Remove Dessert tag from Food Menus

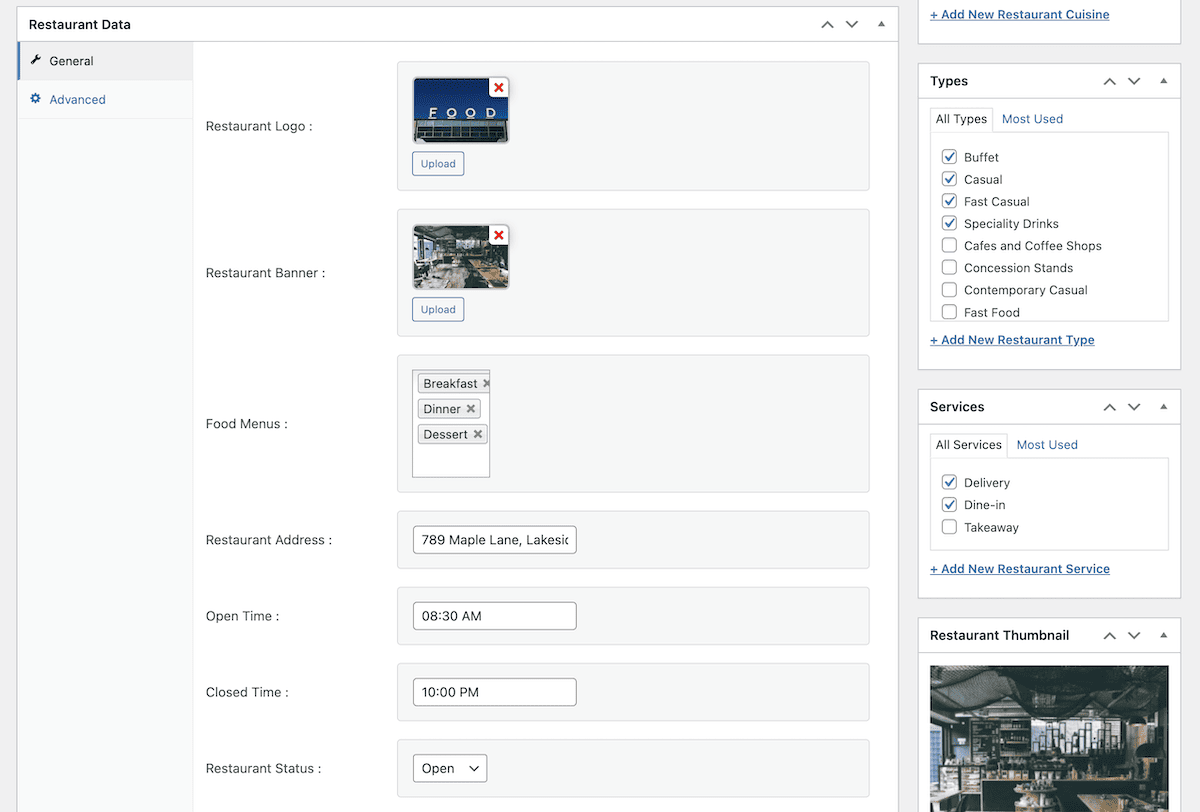(478, 434)
